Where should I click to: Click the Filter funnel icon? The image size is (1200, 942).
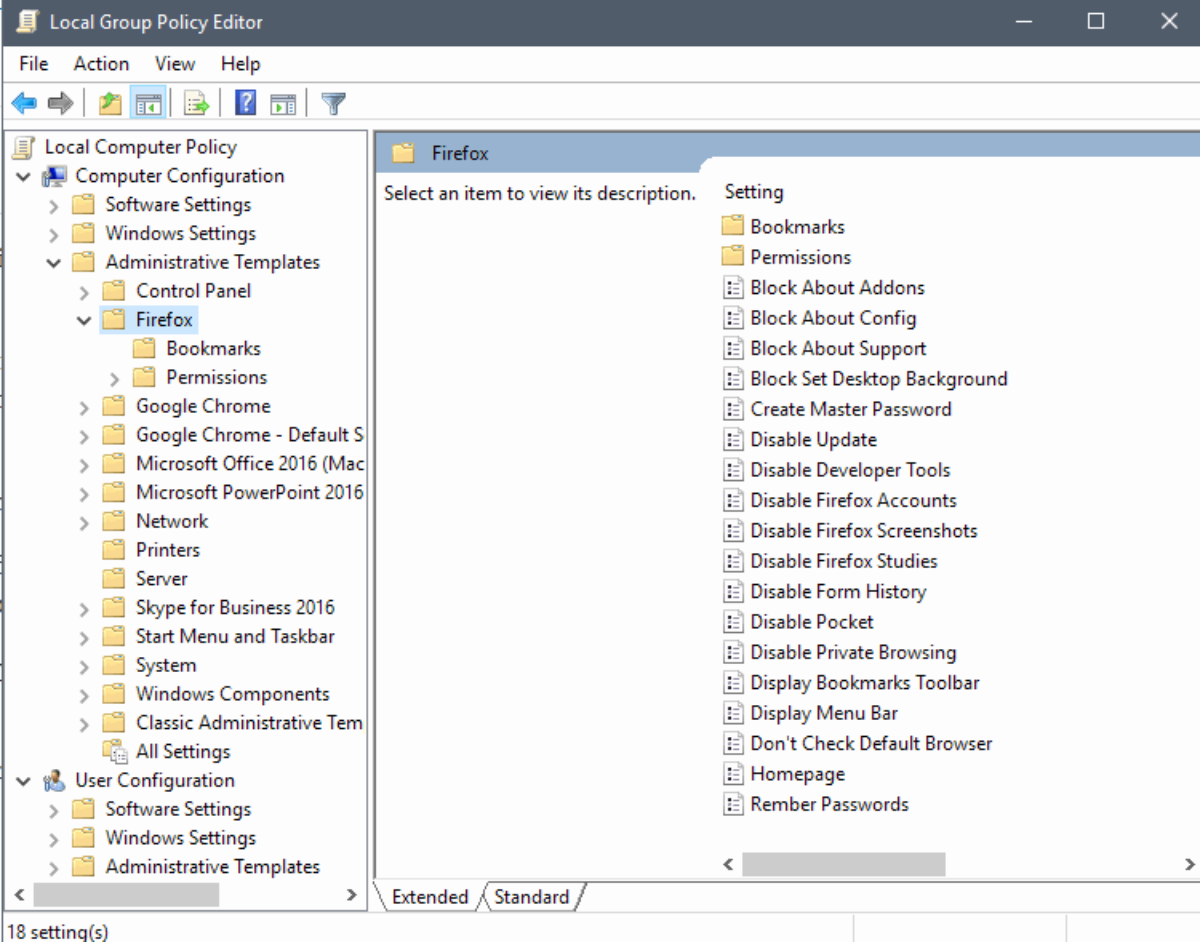pyautogui.click(x=333, y=103)
